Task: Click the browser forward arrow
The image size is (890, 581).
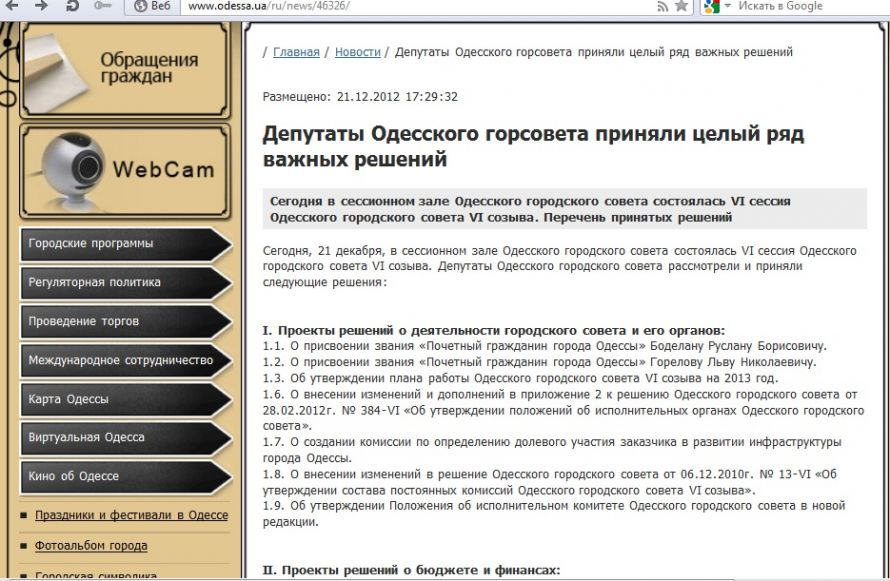Action: click(x=42, y=6)
